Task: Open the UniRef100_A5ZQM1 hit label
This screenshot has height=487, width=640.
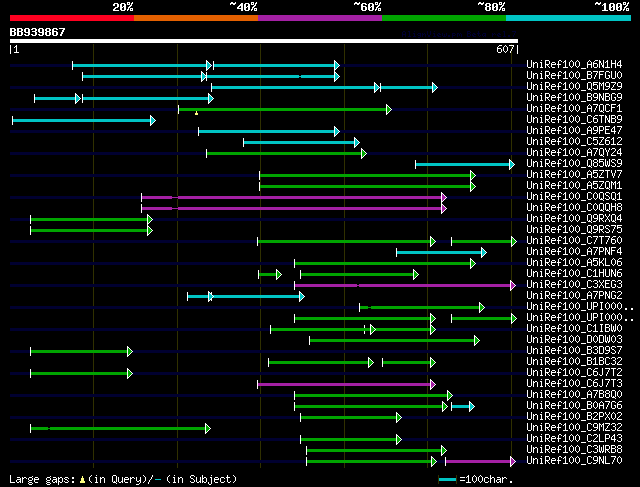Action: [x=574, y=185]
